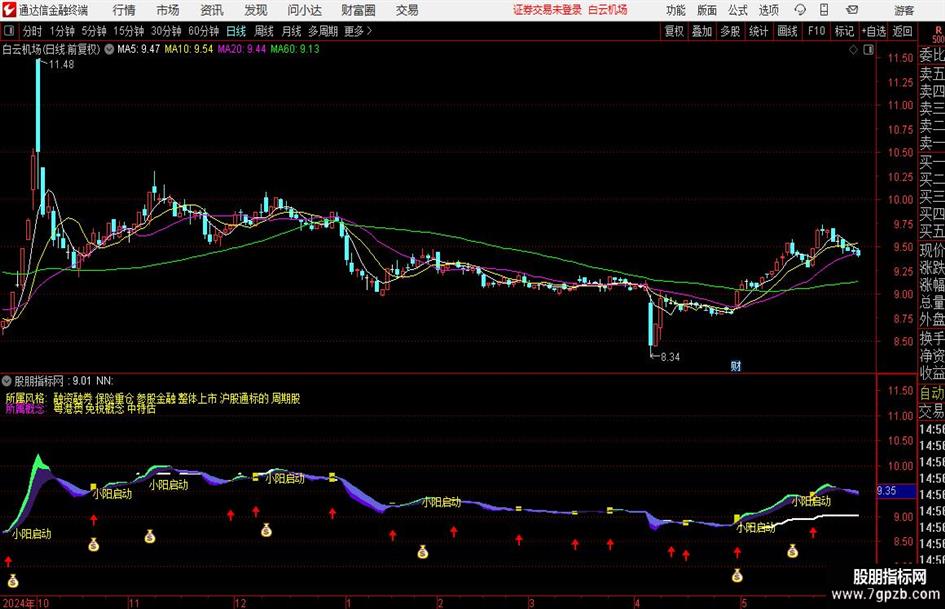The image size is (945, 609).
Task: Click the 统计 statistics button
Action: pos(758,31)
